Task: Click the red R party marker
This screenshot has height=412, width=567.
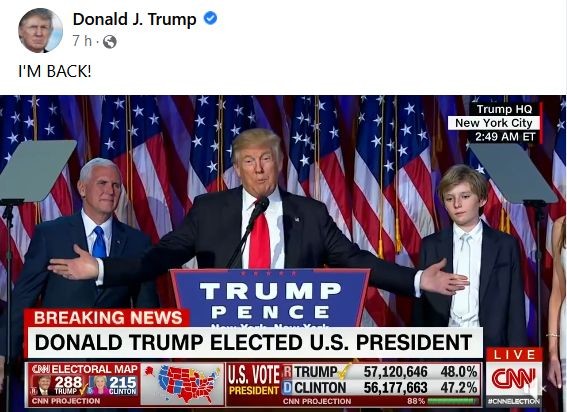Action: (x=287, y=372)
